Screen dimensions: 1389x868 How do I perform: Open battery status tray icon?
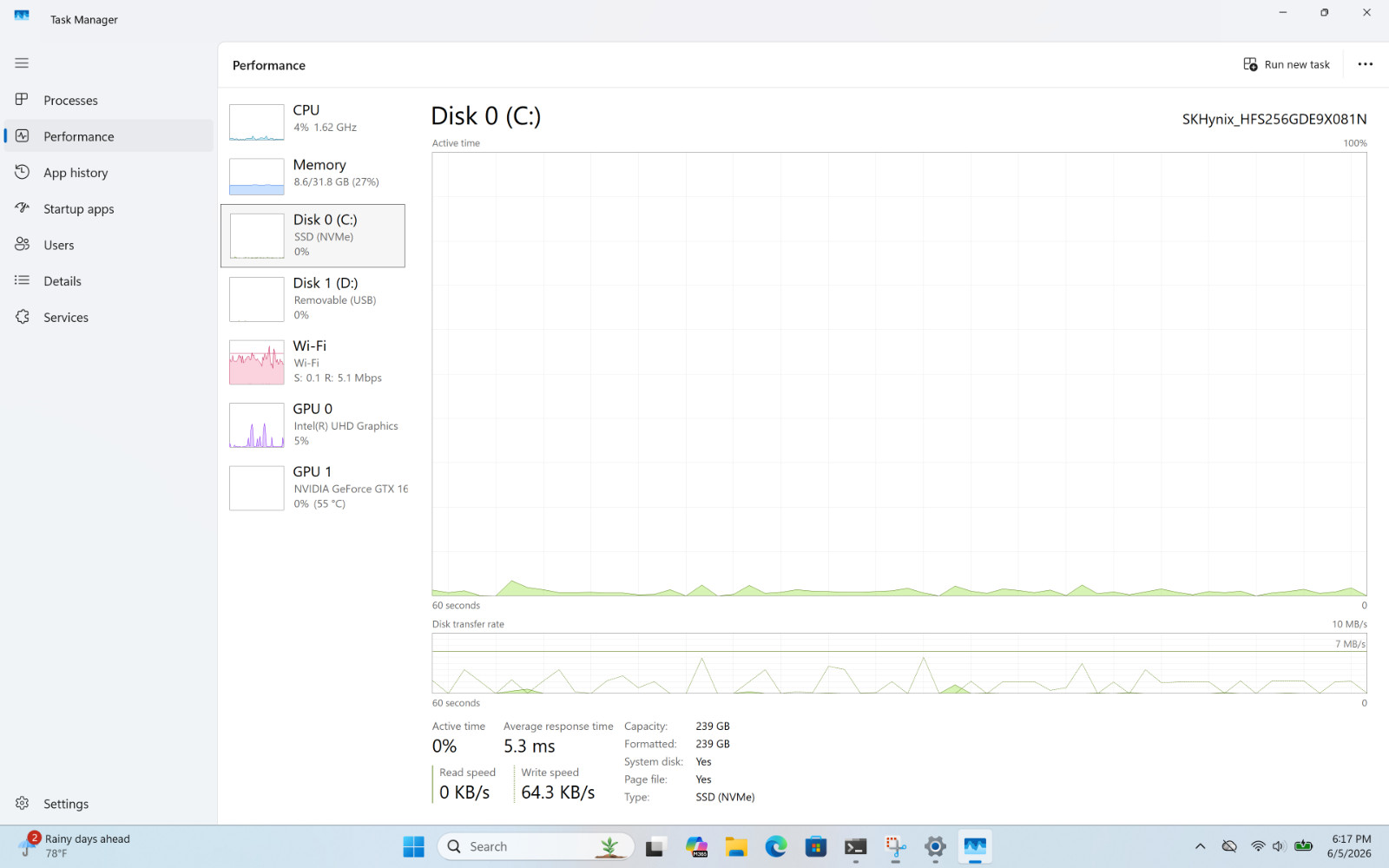tap(1303, 846)
